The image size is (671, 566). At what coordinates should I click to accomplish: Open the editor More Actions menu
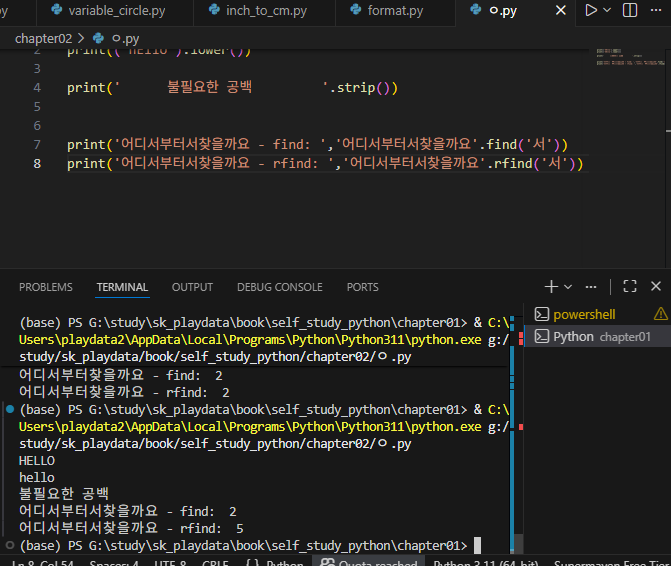click(x=656, y=10)
